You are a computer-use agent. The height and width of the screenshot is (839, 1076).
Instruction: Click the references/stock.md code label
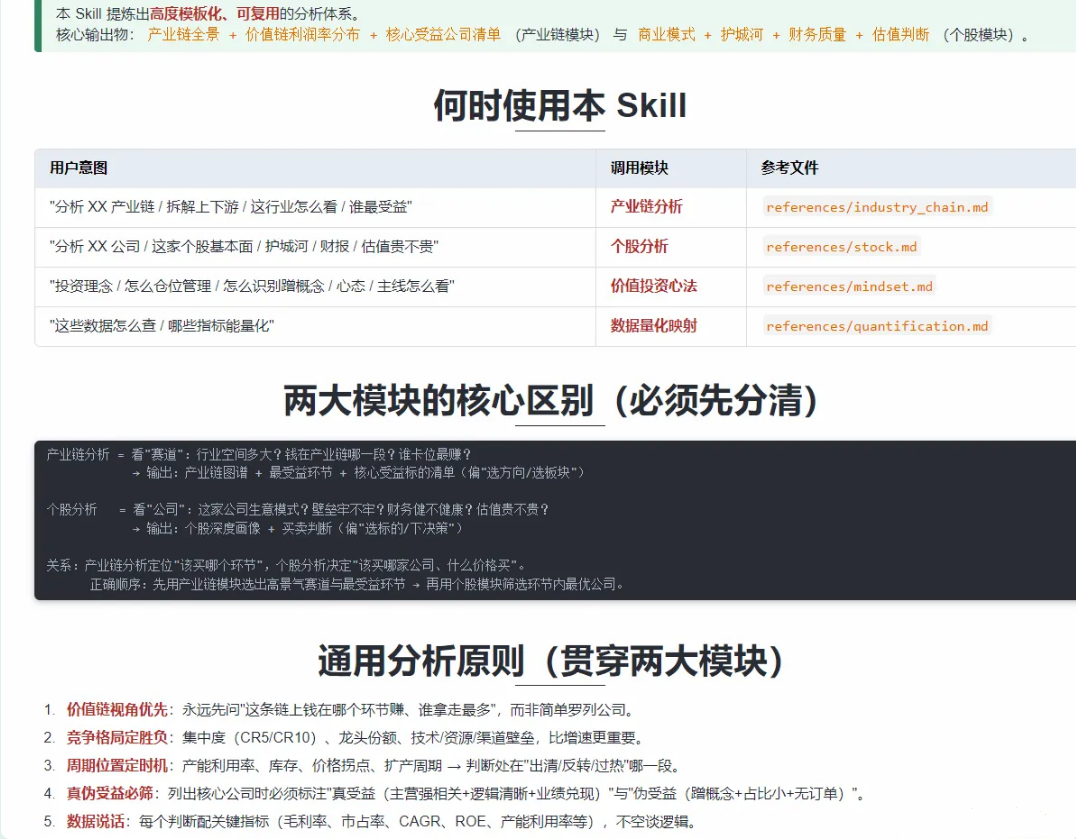click(841, 247)
